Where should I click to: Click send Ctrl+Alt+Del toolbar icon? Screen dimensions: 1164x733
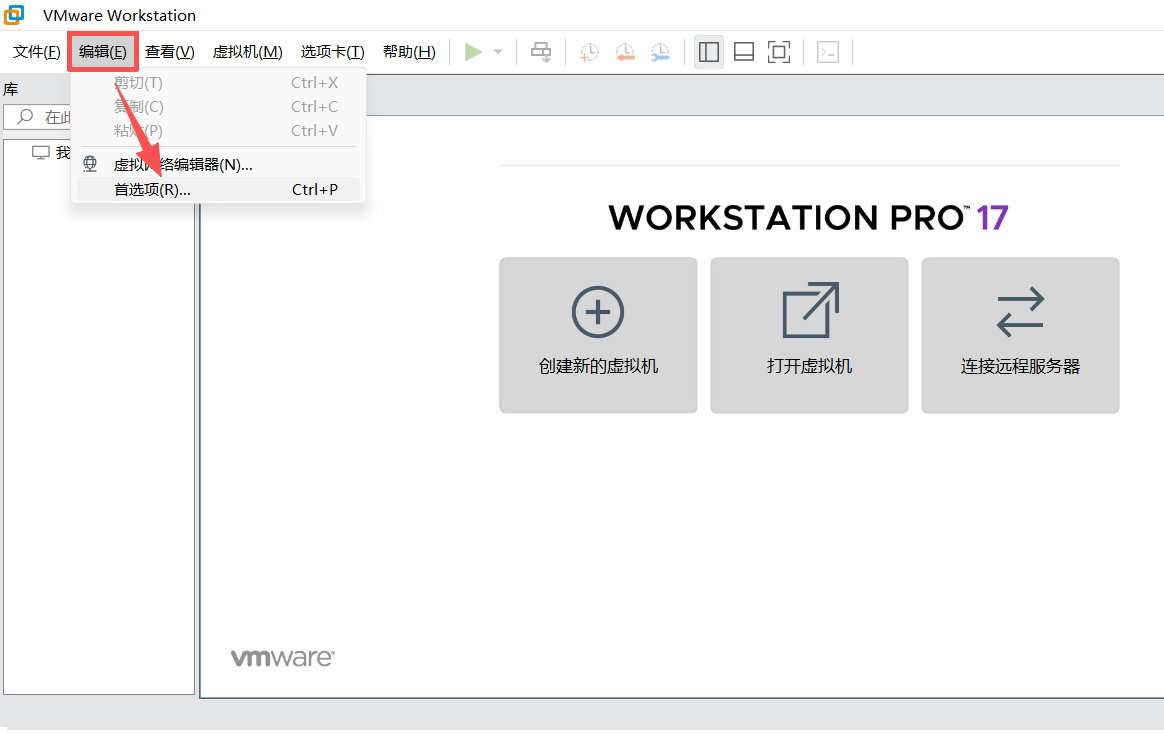(541, 52)
